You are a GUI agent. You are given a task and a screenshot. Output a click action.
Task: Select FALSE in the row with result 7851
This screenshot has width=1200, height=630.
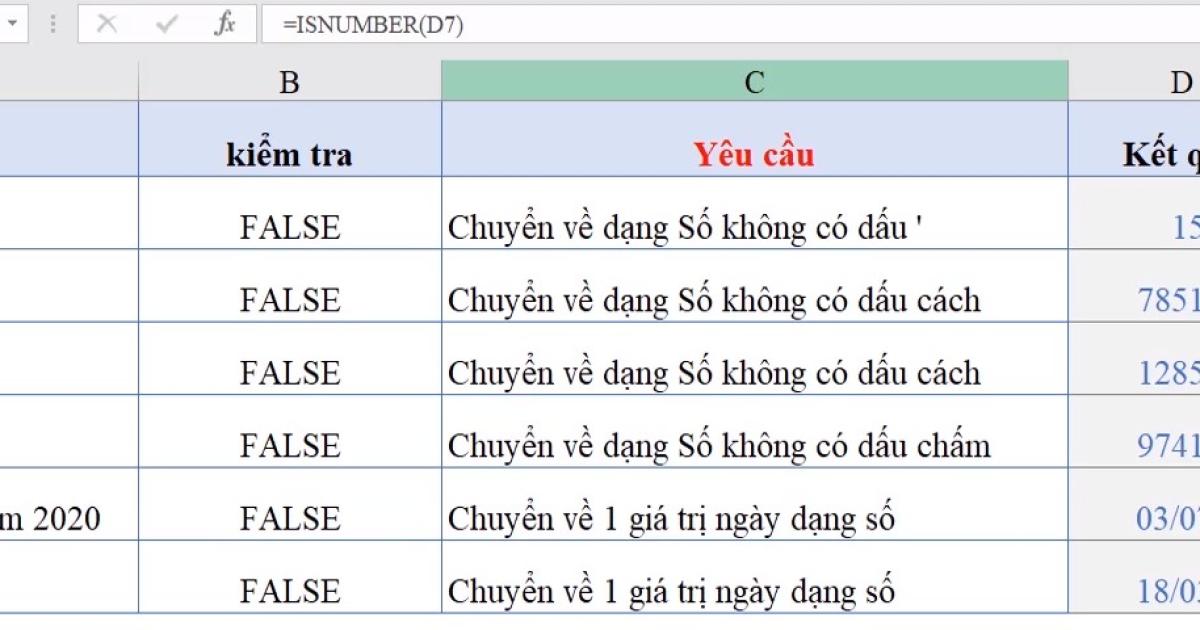coord(290,286)
